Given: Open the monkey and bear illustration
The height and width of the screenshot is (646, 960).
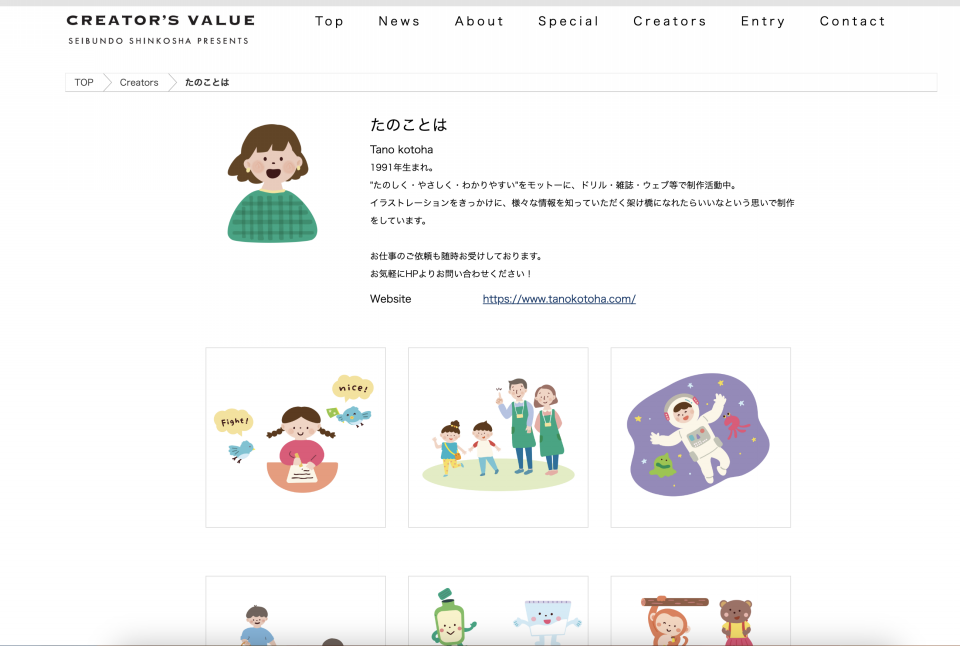Looking at the screenshot, I should point(700,611).
